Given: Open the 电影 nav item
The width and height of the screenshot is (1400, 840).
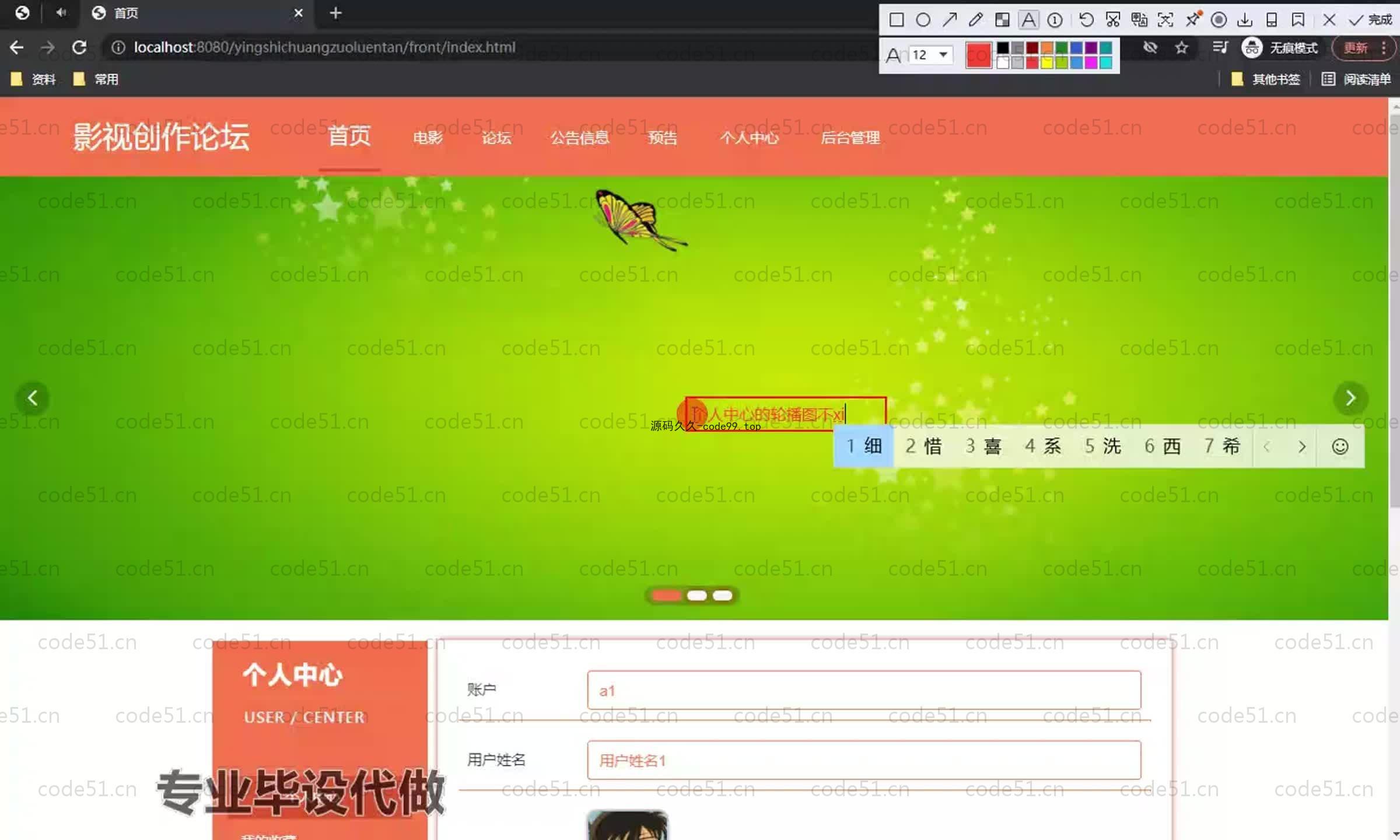Looking at the screenshot, I should pyautogui.click(x=428, y=138).
